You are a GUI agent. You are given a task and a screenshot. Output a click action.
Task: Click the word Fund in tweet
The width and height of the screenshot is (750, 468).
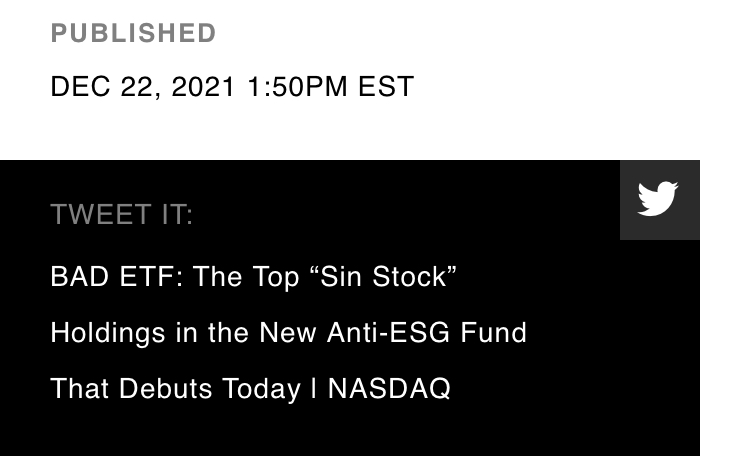pyautogui.click(x=493, y=332)
